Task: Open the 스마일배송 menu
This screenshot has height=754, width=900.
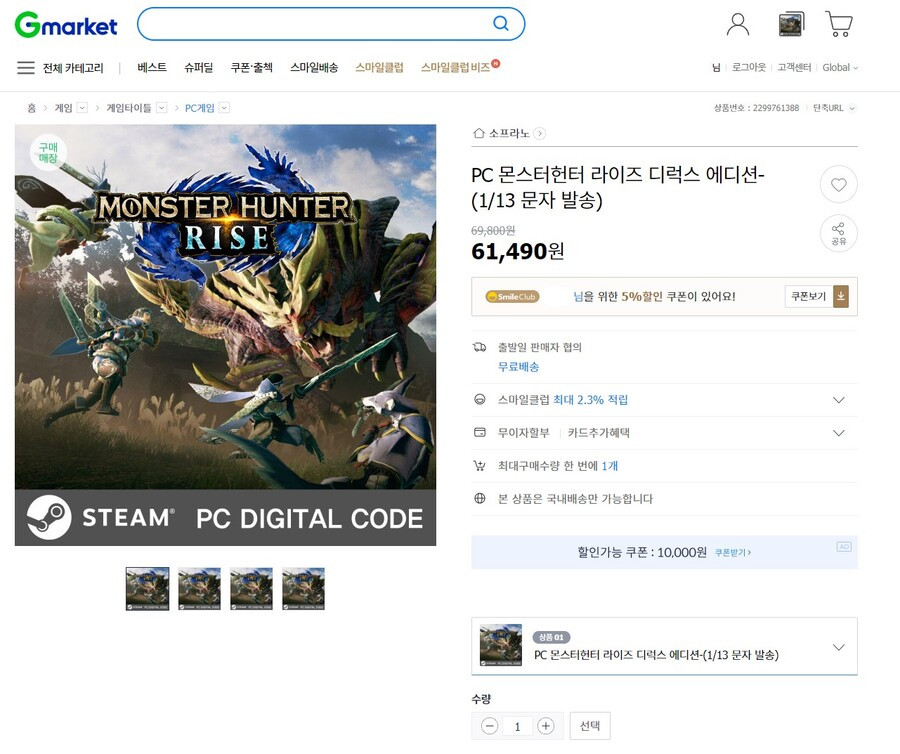Action: pyautogui.click(x=314, y=68)
